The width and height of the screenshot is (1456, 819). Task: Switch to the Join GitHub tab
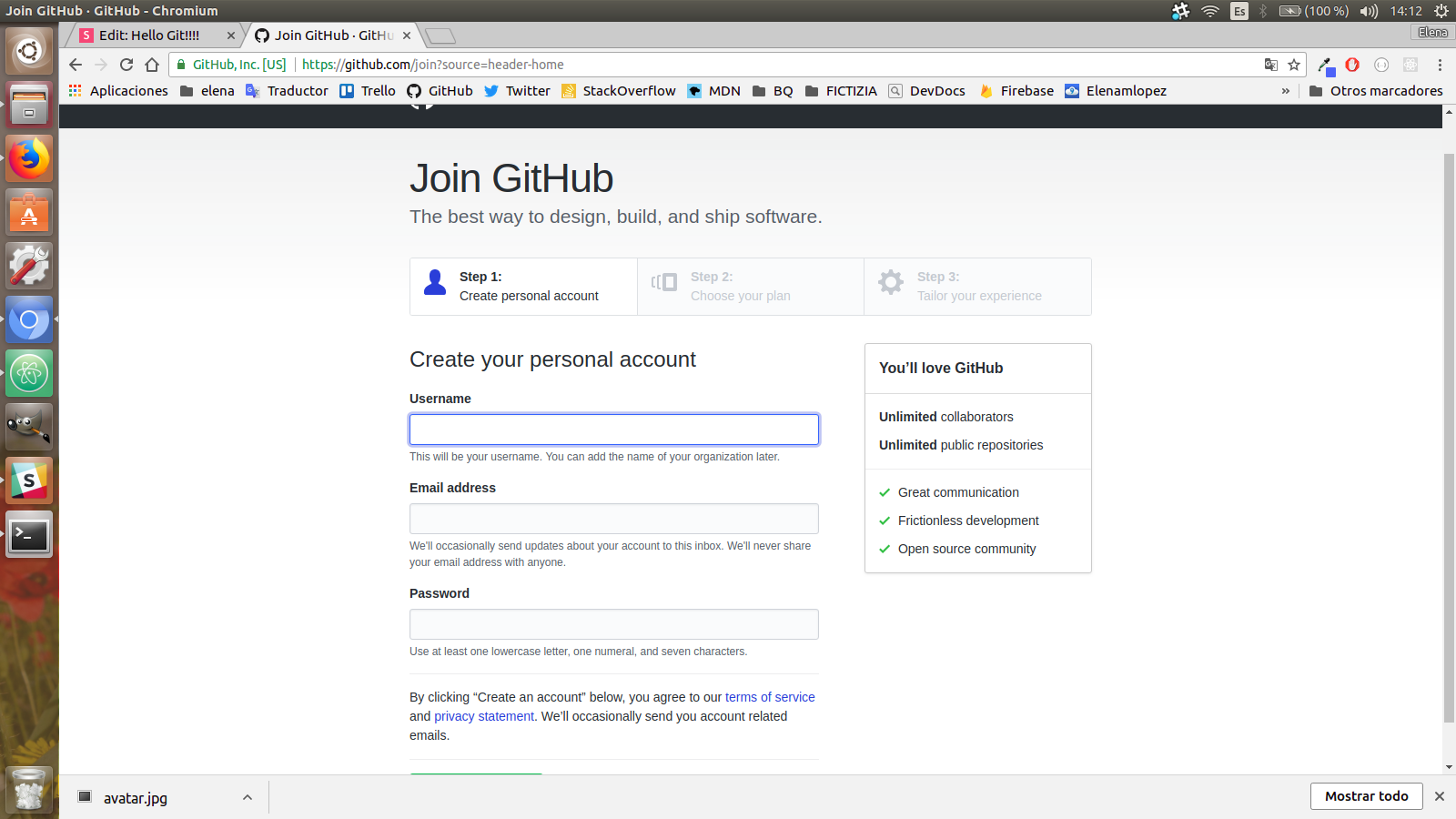334,35
